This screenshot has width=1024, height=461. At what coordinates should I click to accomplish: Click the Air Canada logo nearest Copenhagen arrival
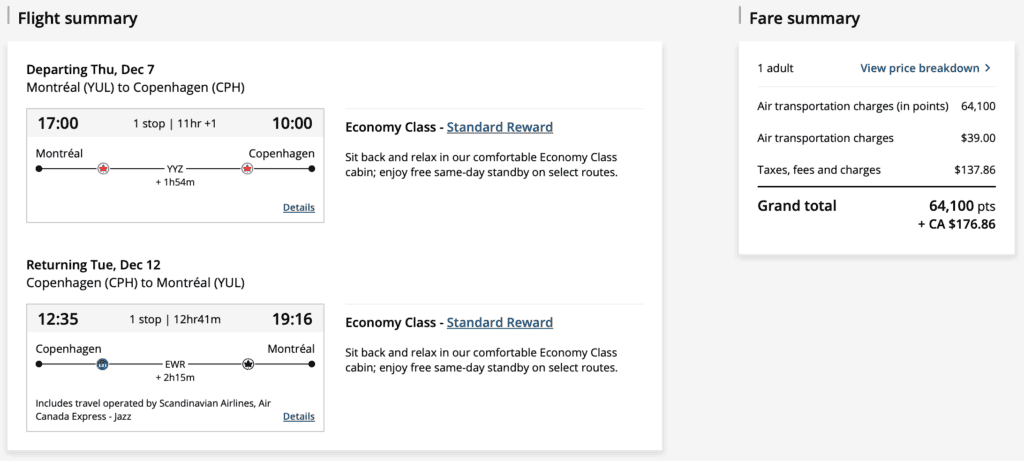pyautogui.click(x=247, y=169)
